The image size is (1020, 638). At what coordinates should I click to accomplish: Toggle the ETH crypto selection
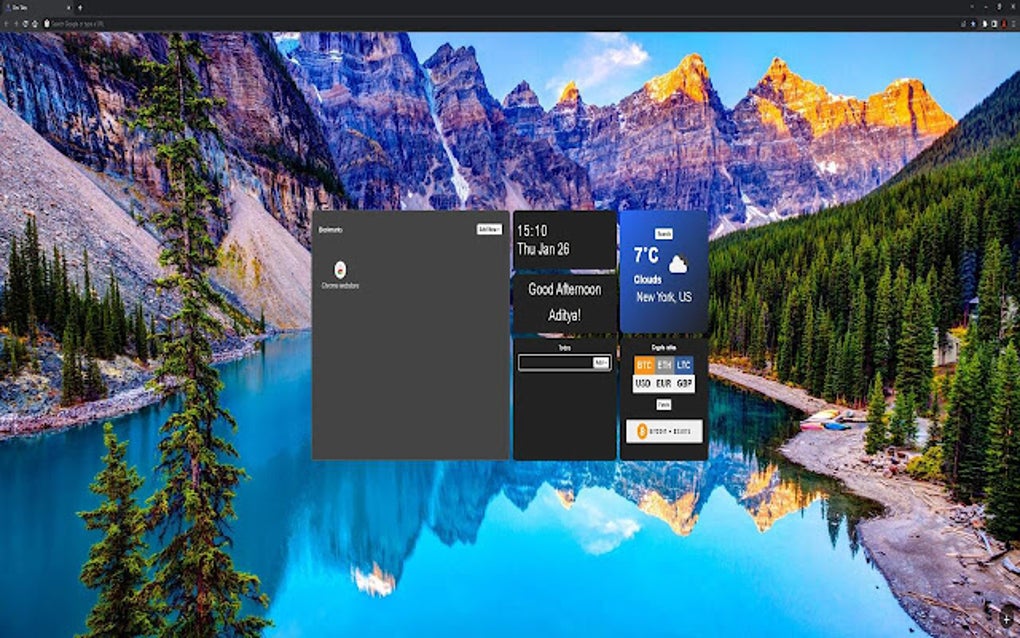point(665,364)
